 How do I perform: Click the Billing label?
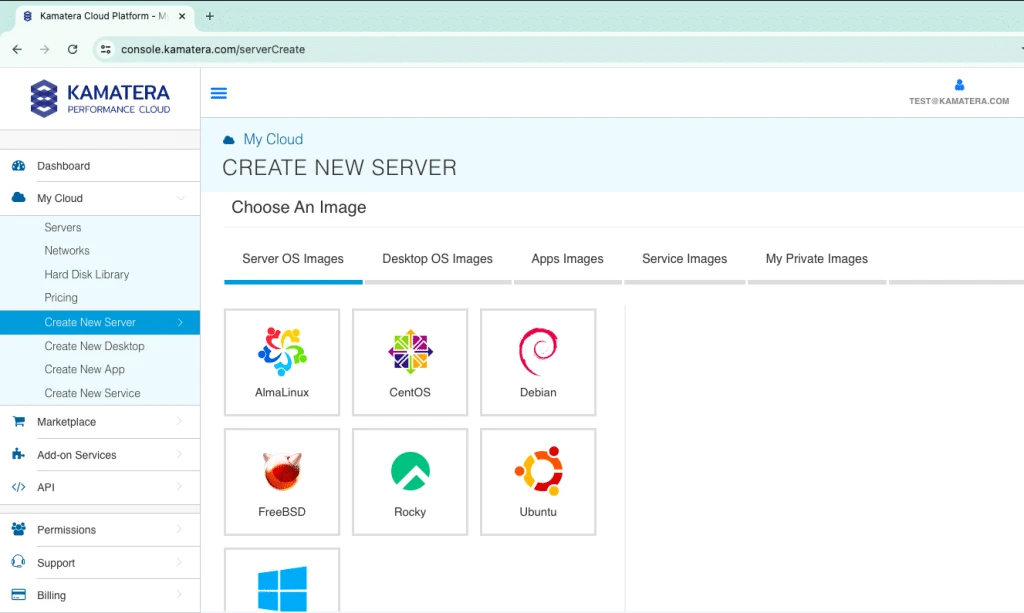point(52,595)
